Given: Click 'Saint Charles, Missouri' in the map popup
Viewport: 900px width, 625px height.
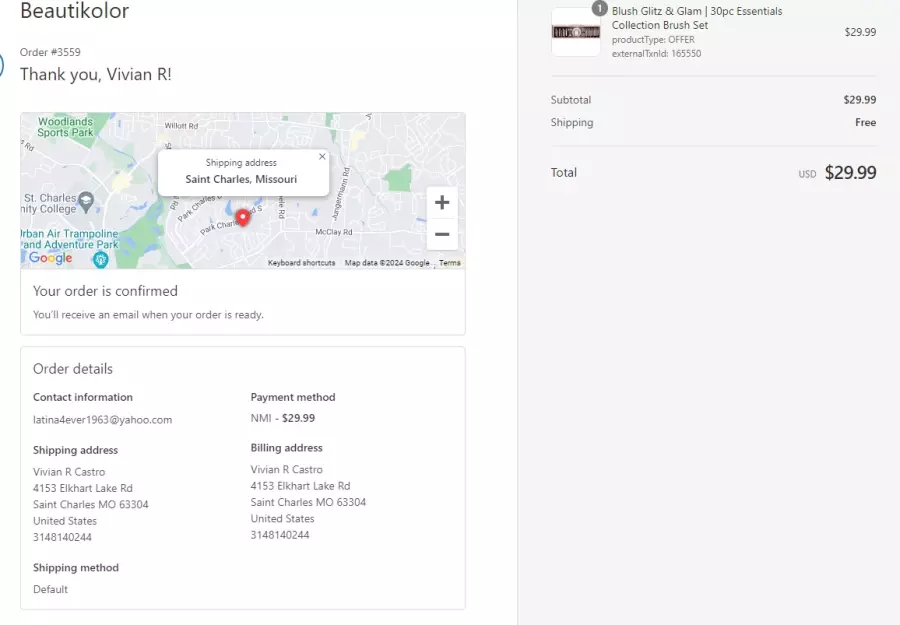Looking at the screenshot, I should (x=241, y=179).
